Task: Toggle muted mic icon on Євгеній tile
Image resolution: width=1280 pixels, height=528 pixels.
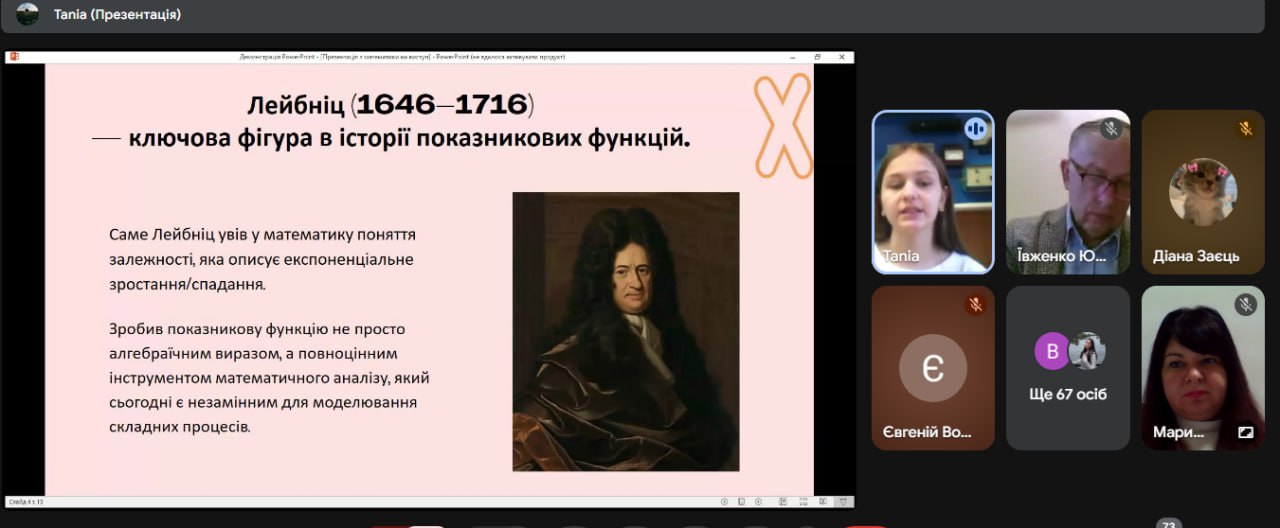Action: coord(975,305)
